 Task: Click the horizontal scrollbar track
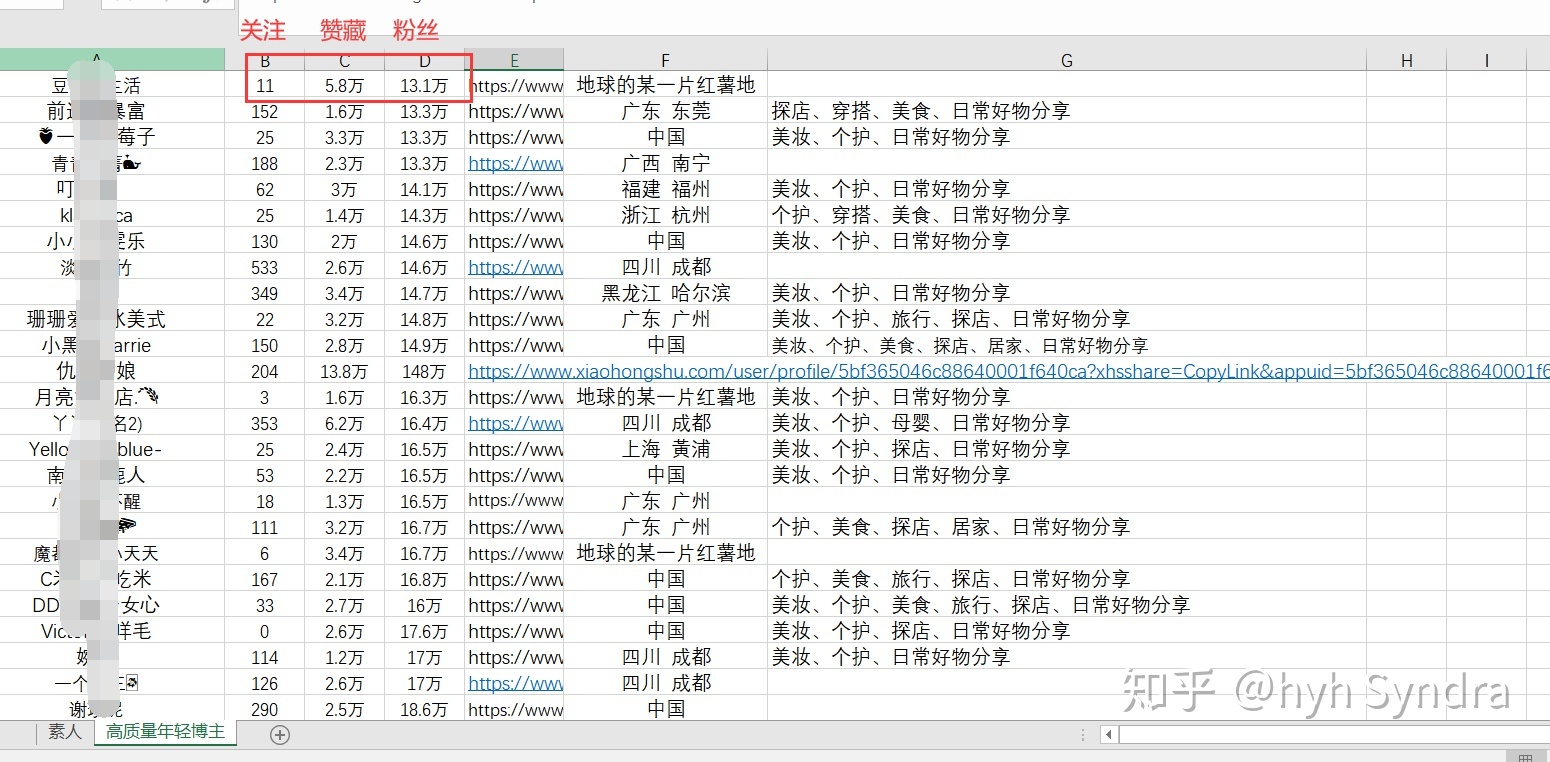[x=1330, y=735]
